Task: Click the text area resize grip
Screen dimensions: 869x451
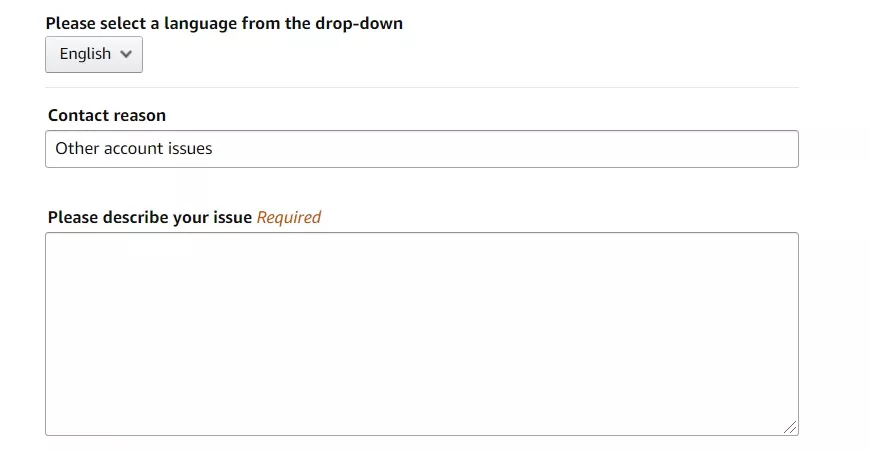Action: coord(791,427)
